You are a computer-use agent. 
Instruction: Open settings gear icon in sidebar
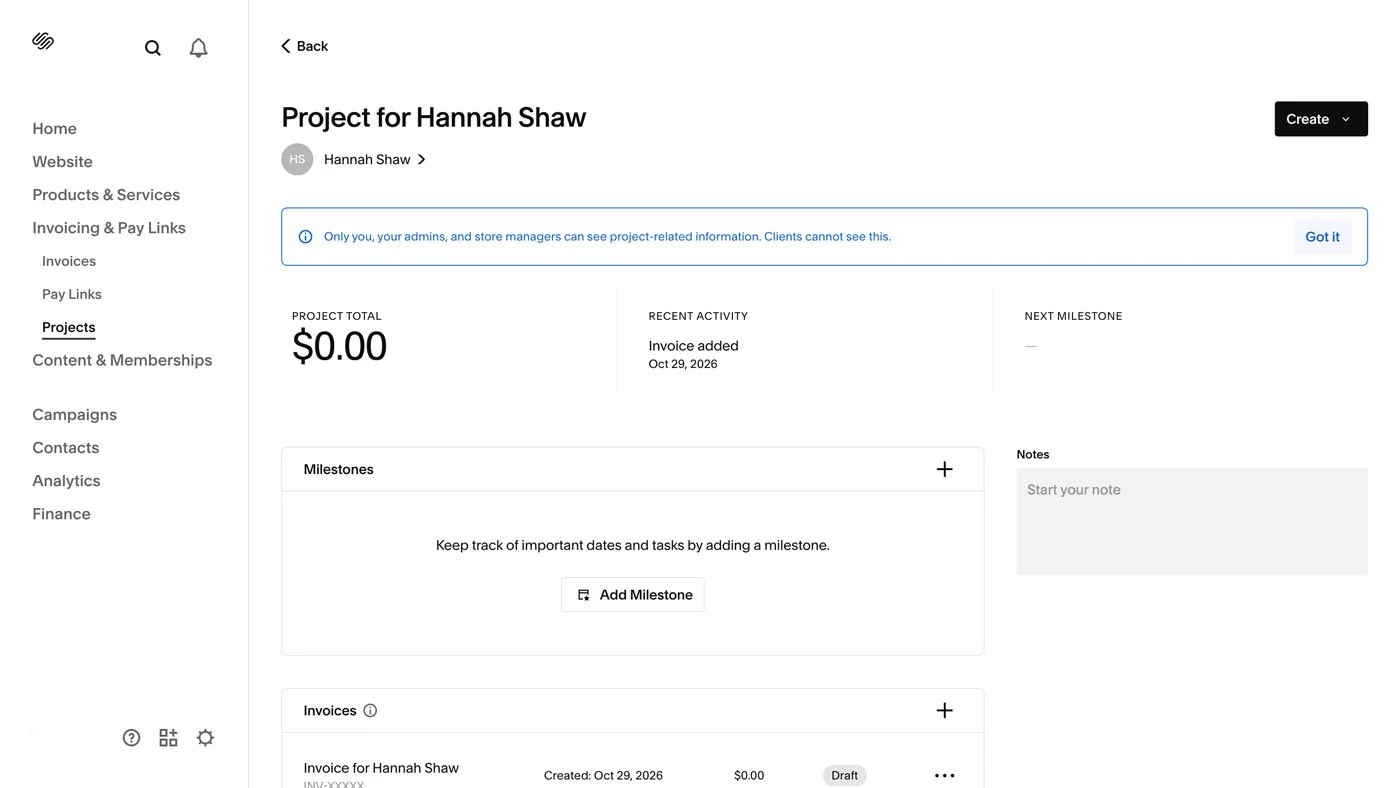205,738
